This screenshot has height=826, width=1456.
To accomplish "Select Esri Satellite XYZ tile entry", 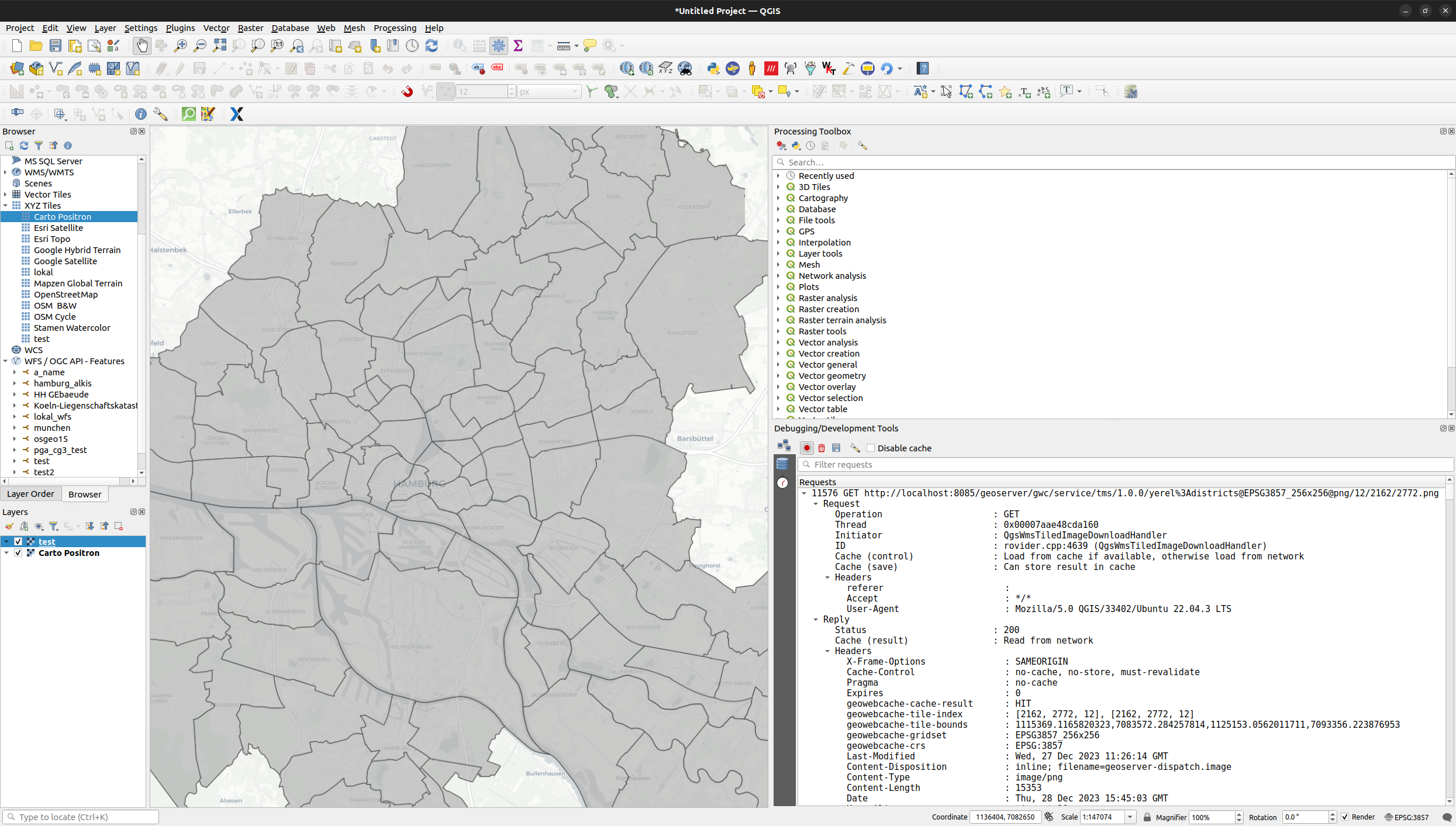I will (x=58, y=228).
